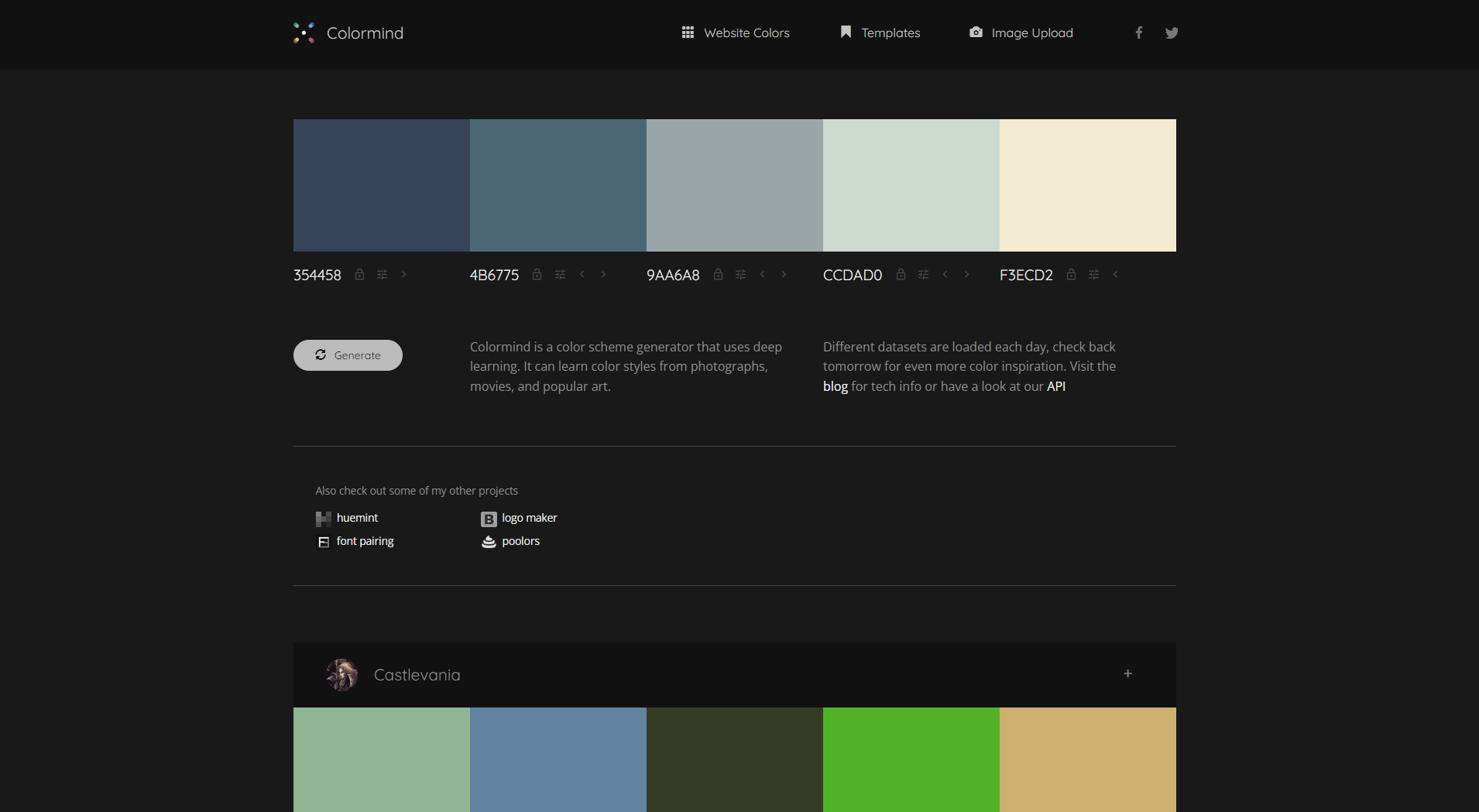Go to Templates in the navigation

[x=880, y=33]
